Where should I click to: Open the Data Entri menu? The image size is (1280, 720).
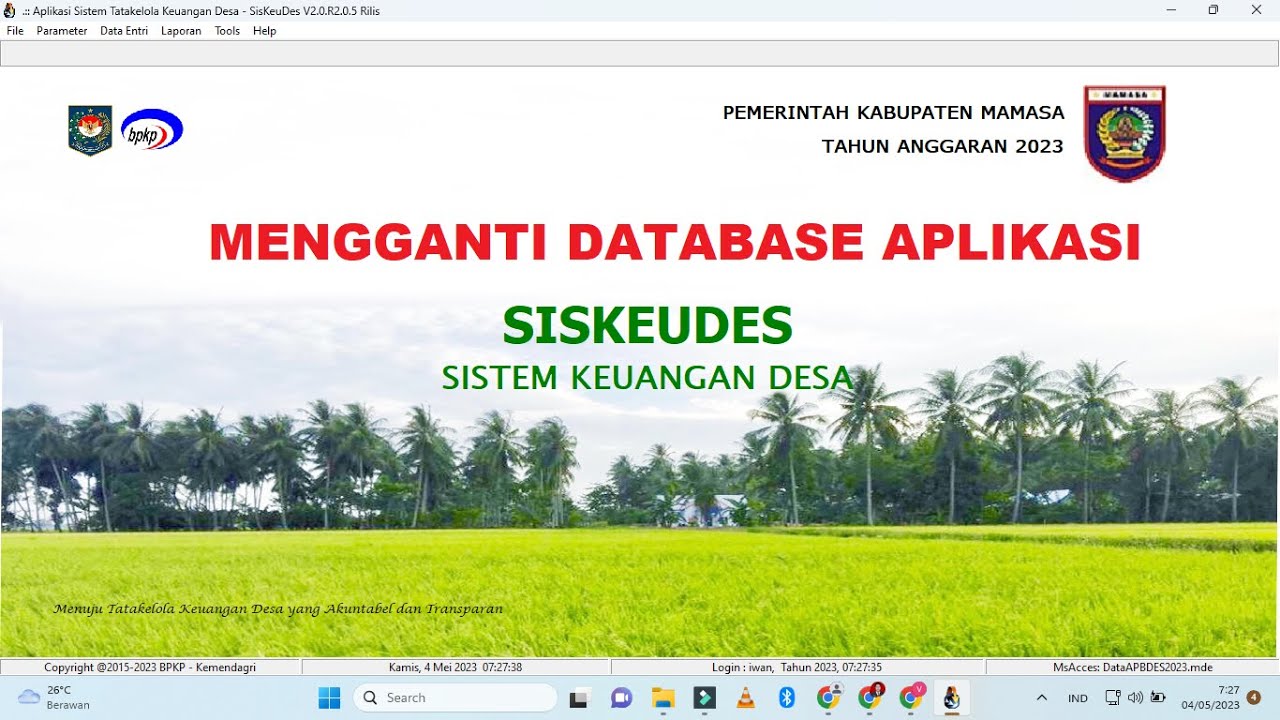point(124,31)
